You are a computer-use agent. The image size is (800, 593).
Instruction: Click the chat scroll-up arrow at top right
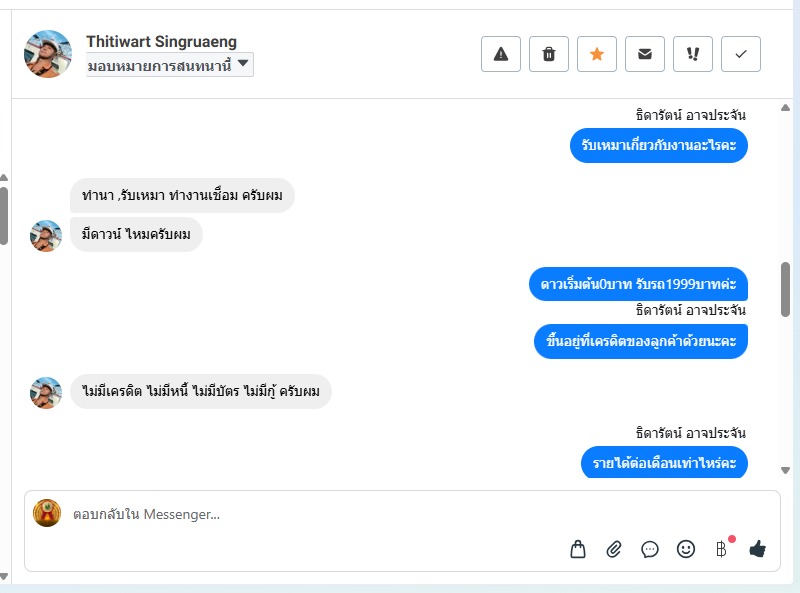pos(786,107)
